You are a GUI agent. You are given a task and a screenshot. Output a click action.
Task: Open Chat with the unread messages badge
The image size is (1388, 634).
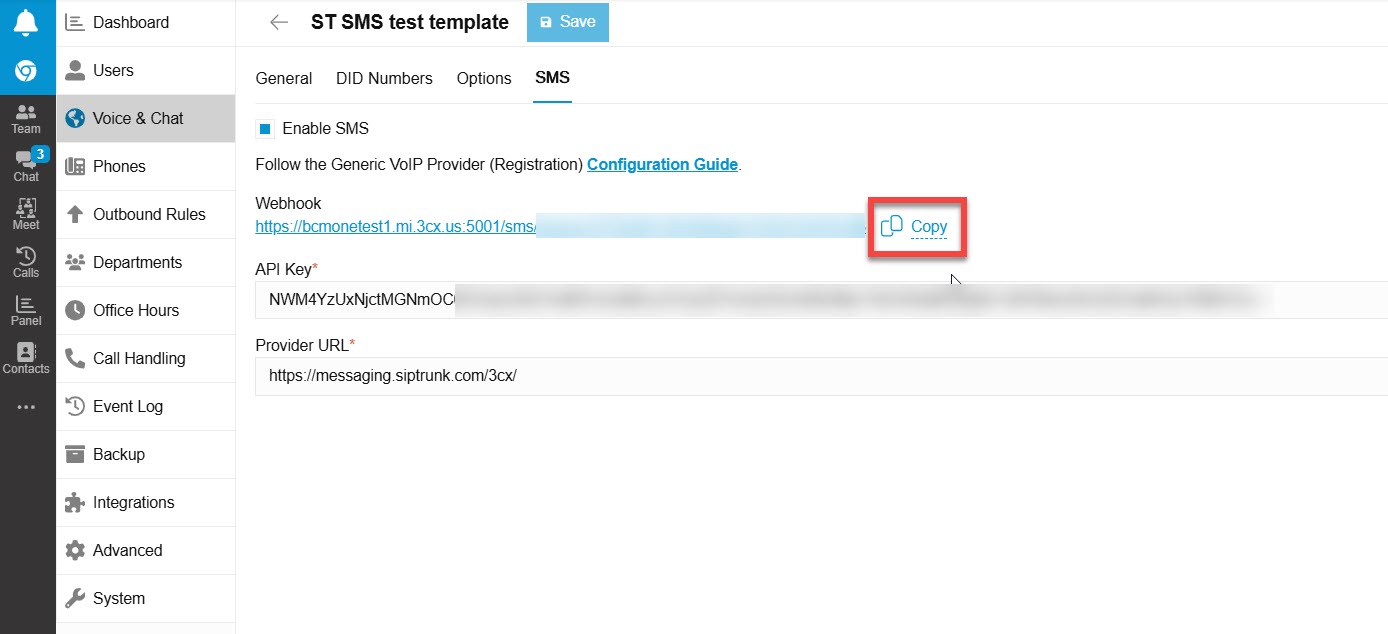[x=26, y=166]
